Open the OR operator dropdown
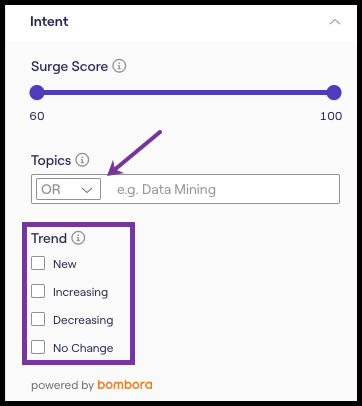This screenshot has width=362, height=406. click(68, 189)
